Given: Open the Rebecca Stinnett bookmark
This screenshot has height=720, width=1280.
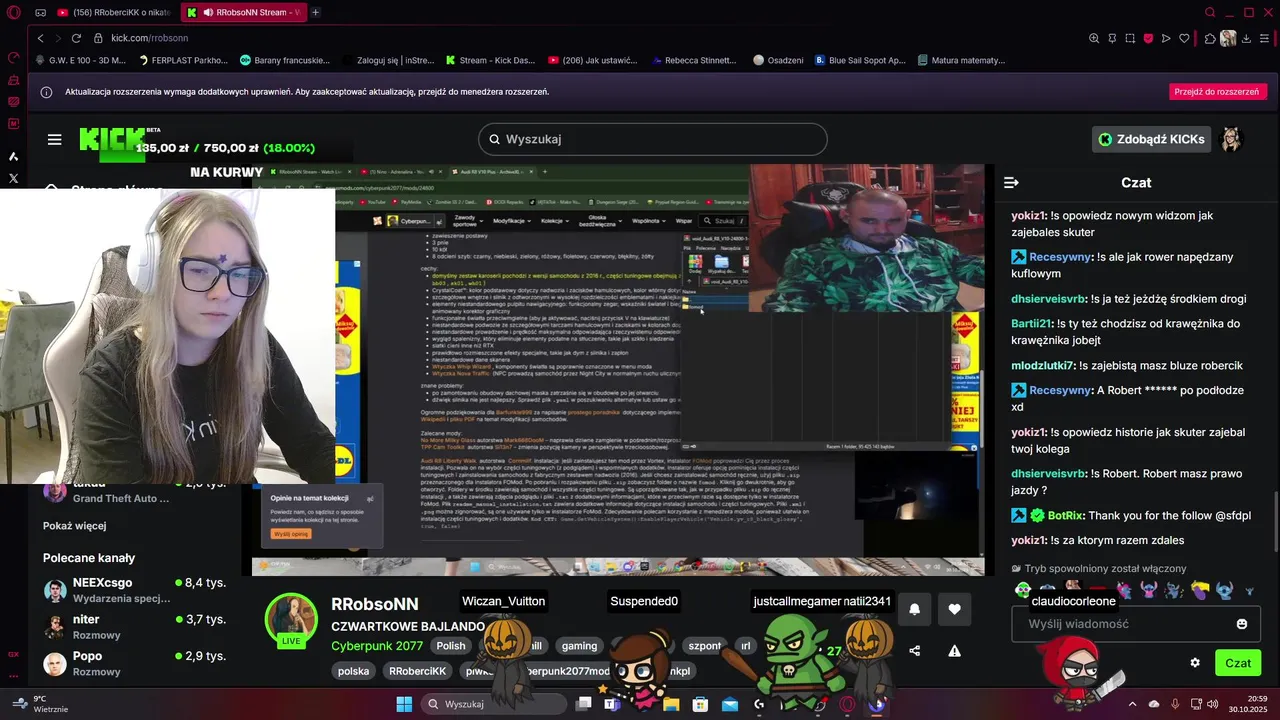Looking at the screenshot, I should [694, 60].
